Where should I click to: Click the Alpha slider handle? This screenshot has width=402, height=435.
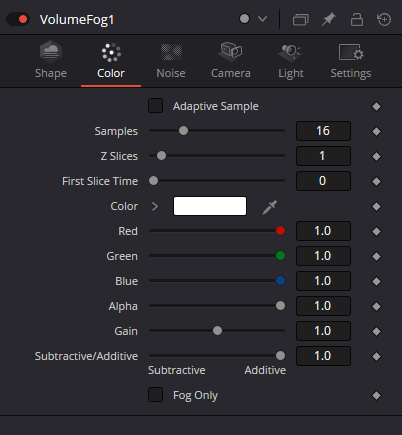[280, 306]
